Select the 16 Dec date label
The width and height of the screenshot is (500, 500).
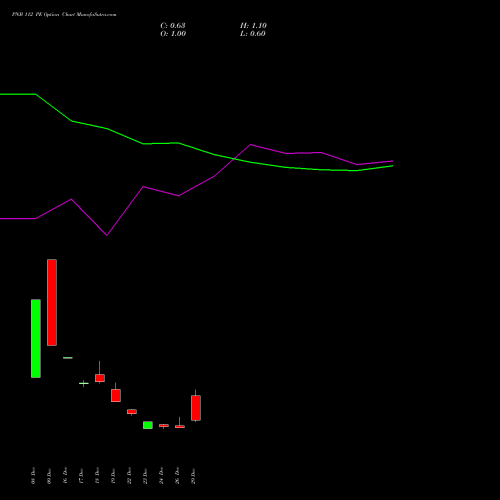tap(65, 476)
